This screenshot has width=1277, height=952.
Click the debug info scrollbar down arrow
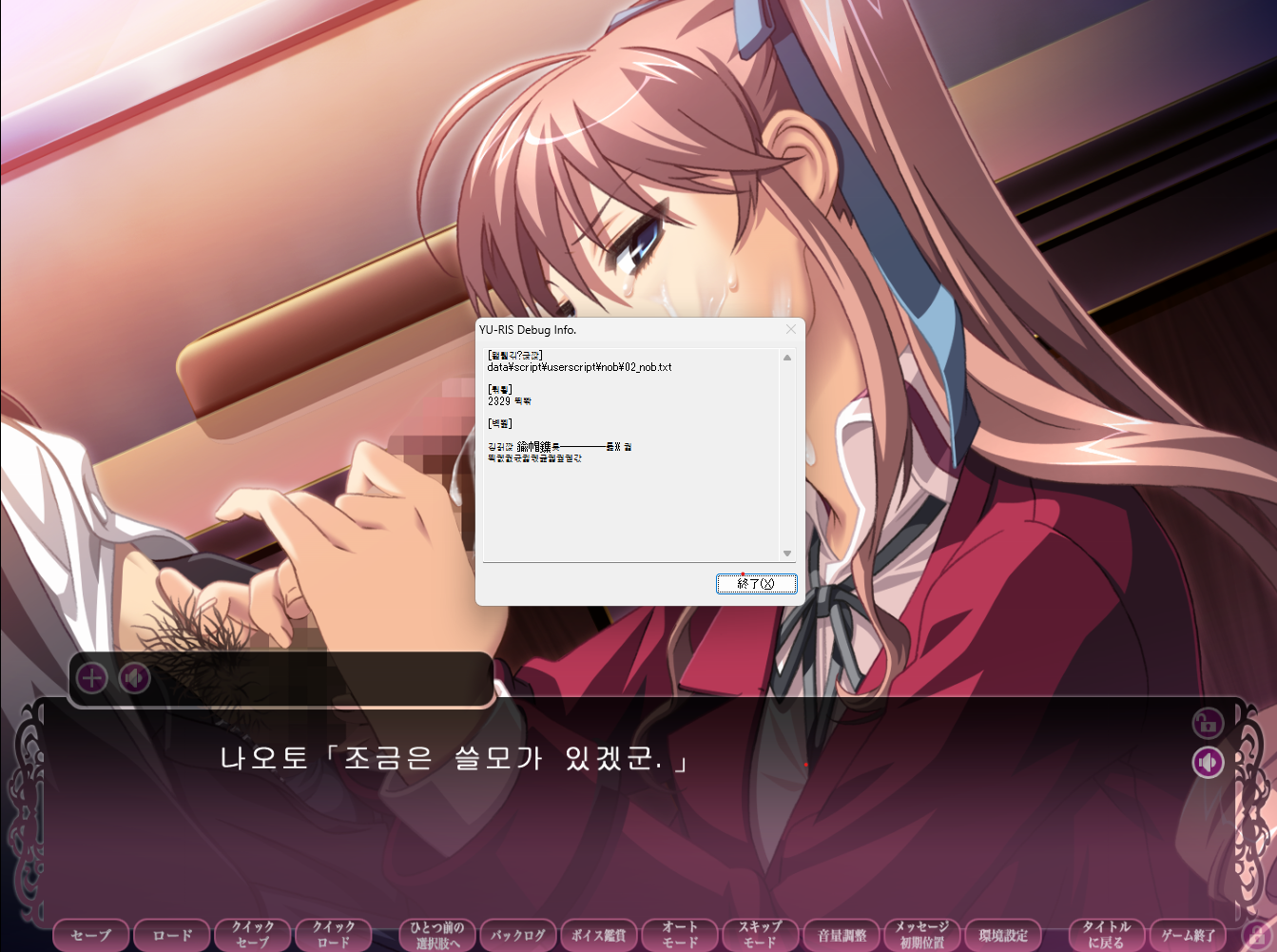tap(786, 553)
